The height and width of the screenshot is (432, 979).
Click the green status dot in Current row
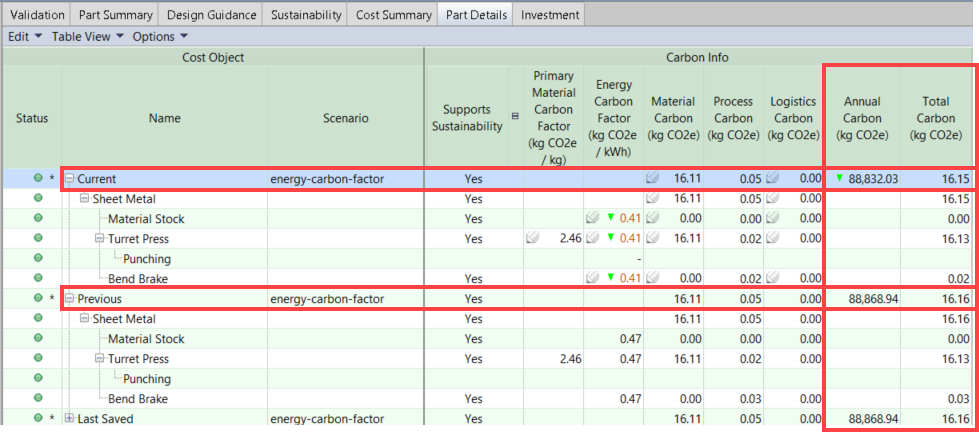[38, 179]
